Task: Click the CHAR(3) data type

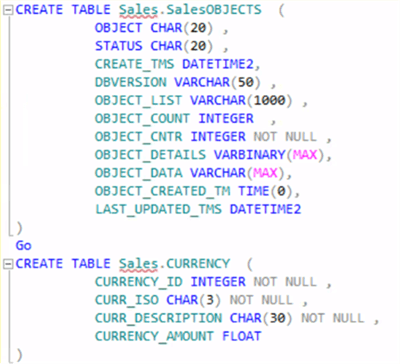Action: point(194,300)
